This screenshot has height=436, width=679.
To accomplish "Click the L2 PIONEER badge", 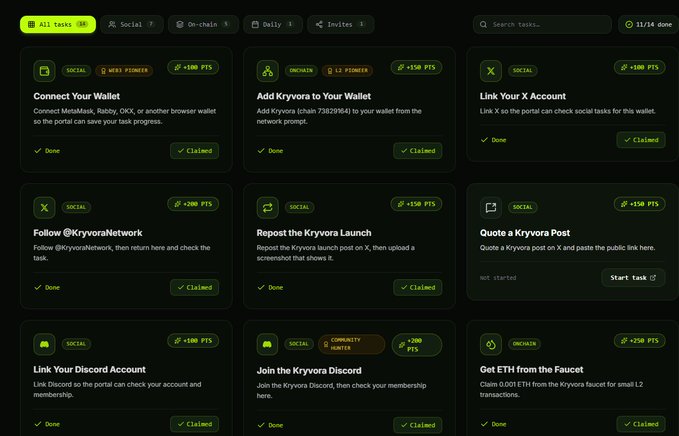I will click(x=347, y=71).
